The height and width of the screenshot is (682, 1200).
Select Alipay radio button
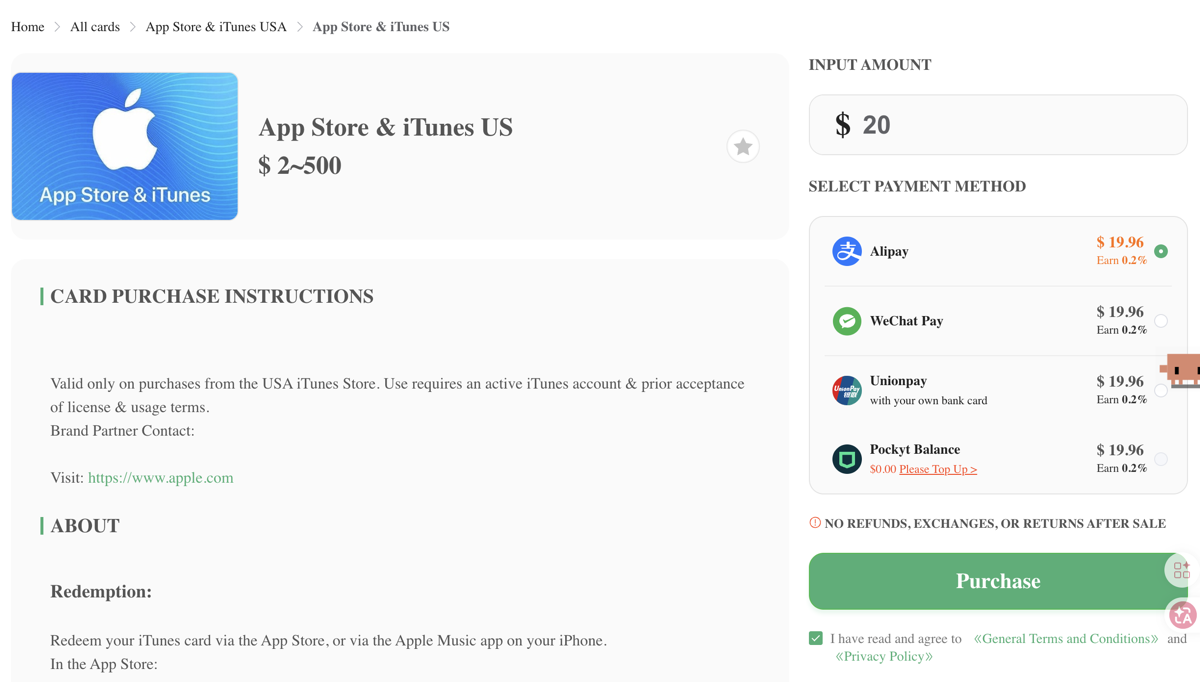tap(1161, 251)
